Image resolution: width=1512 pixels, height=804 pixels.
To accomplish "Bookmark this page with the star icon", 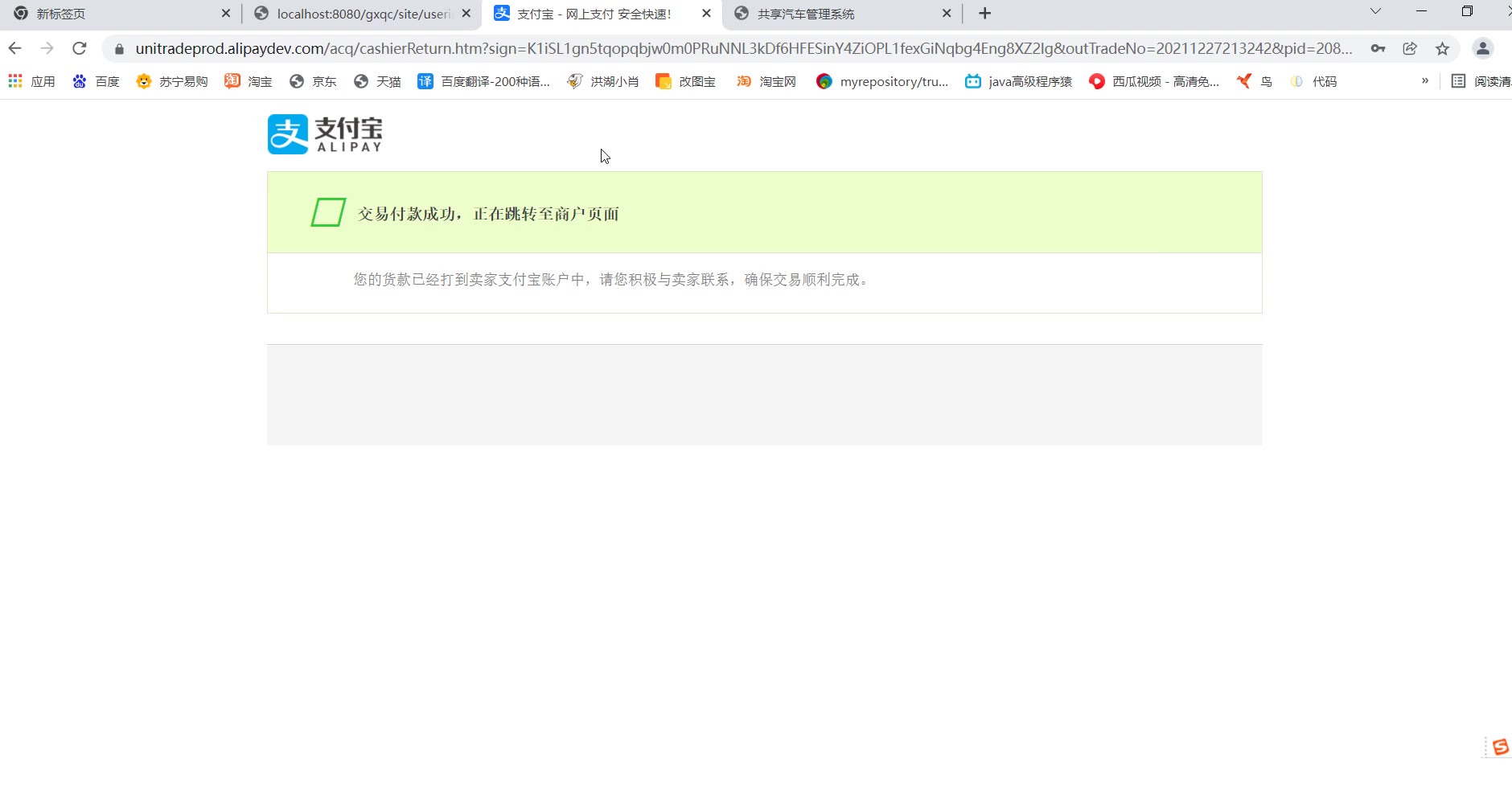I will (x=1442, y=48).
